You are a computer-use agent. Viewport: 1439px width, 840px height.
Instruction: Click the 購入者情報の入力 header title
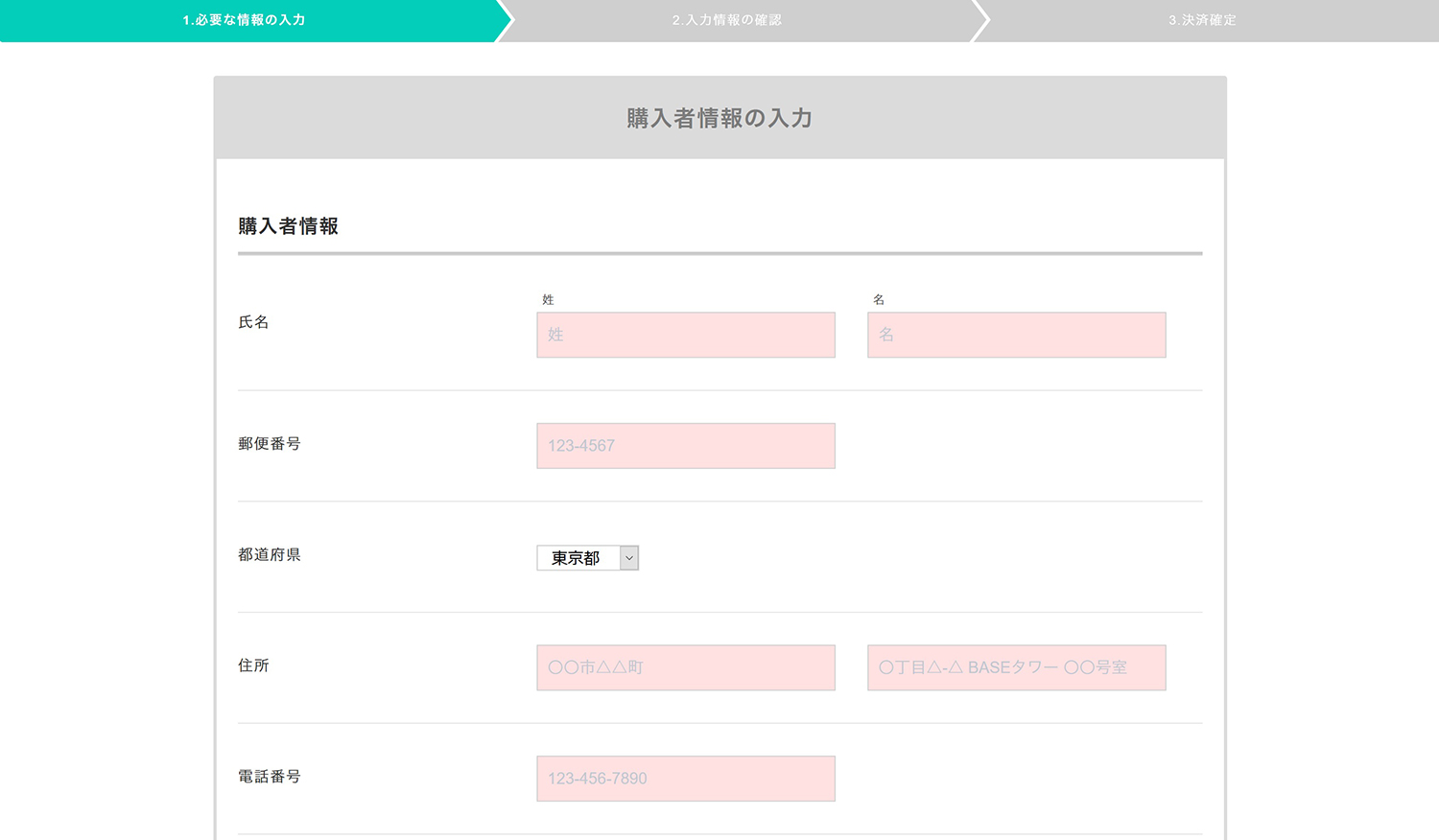click(719, 118)
